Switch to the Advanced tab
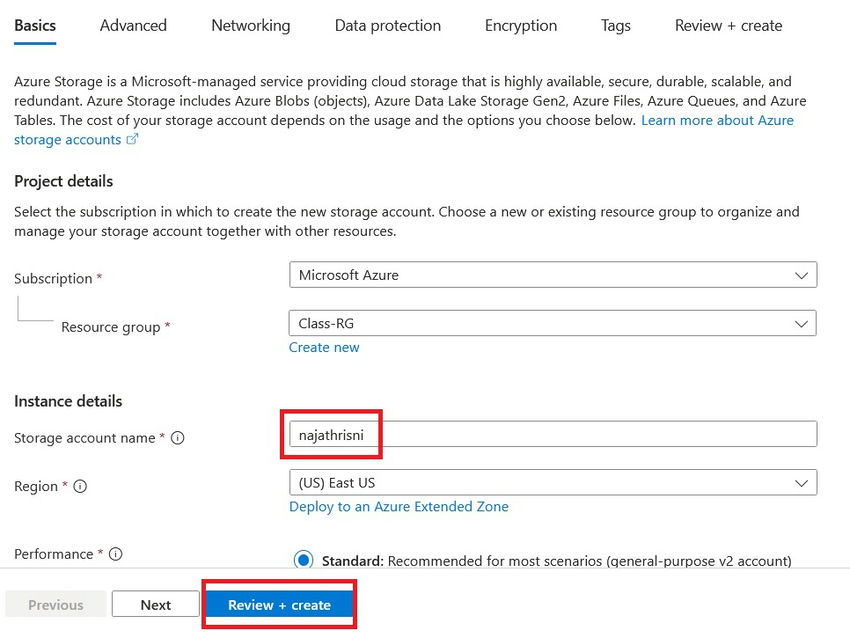 [133, 25]
